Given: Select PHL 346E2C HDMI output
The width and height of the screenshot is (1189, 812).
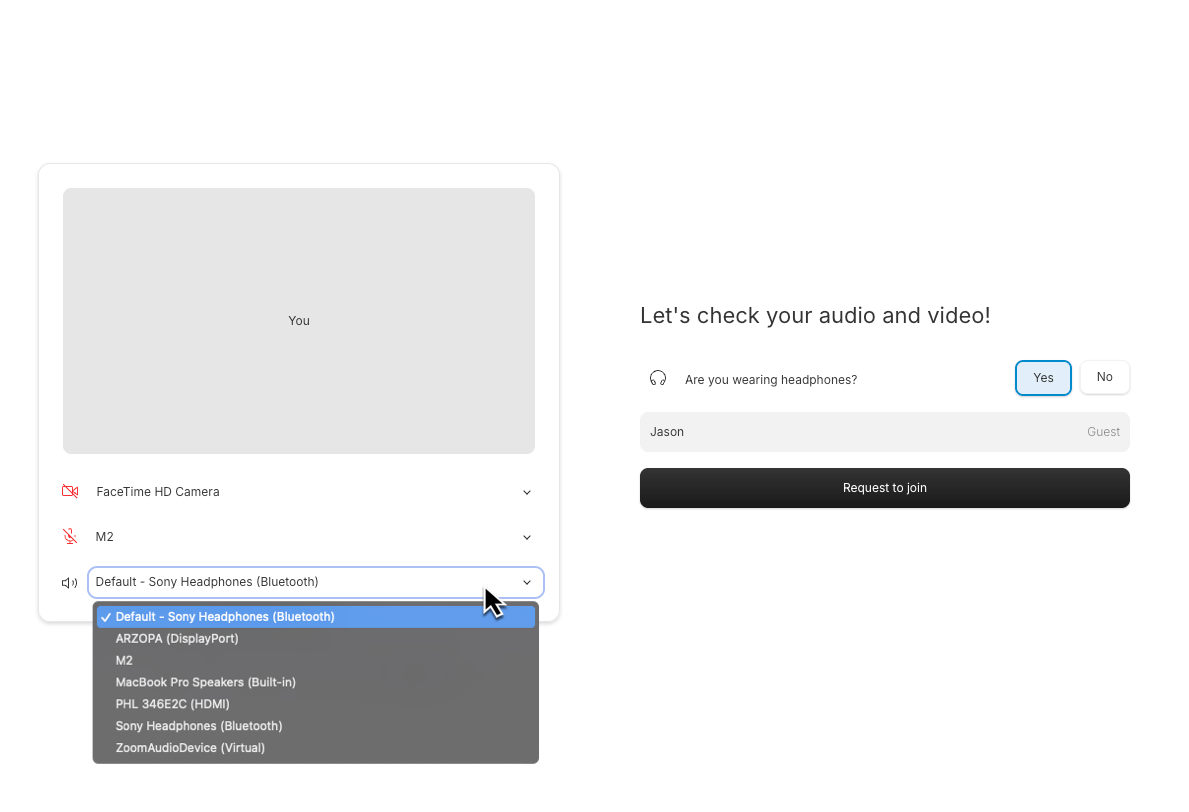Looking at the screenshot, I should pos(172,704).
